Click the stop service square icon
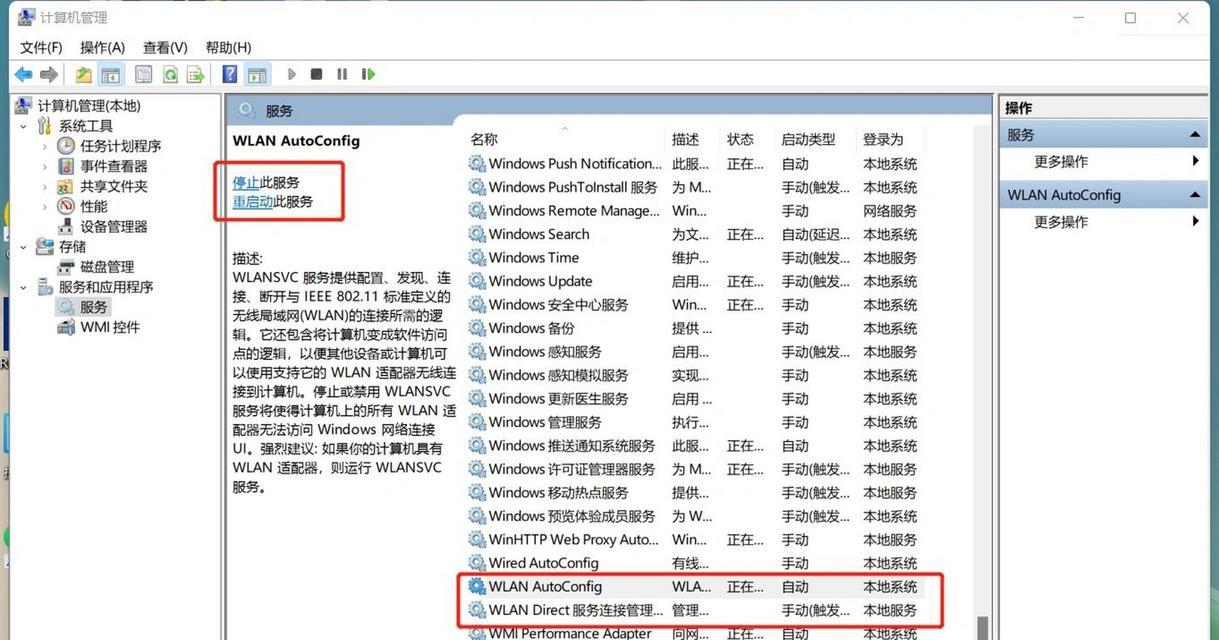Image resolution: width=1219 pixels, height=640 pixels. pyautogui.click(x=317, y=74)
